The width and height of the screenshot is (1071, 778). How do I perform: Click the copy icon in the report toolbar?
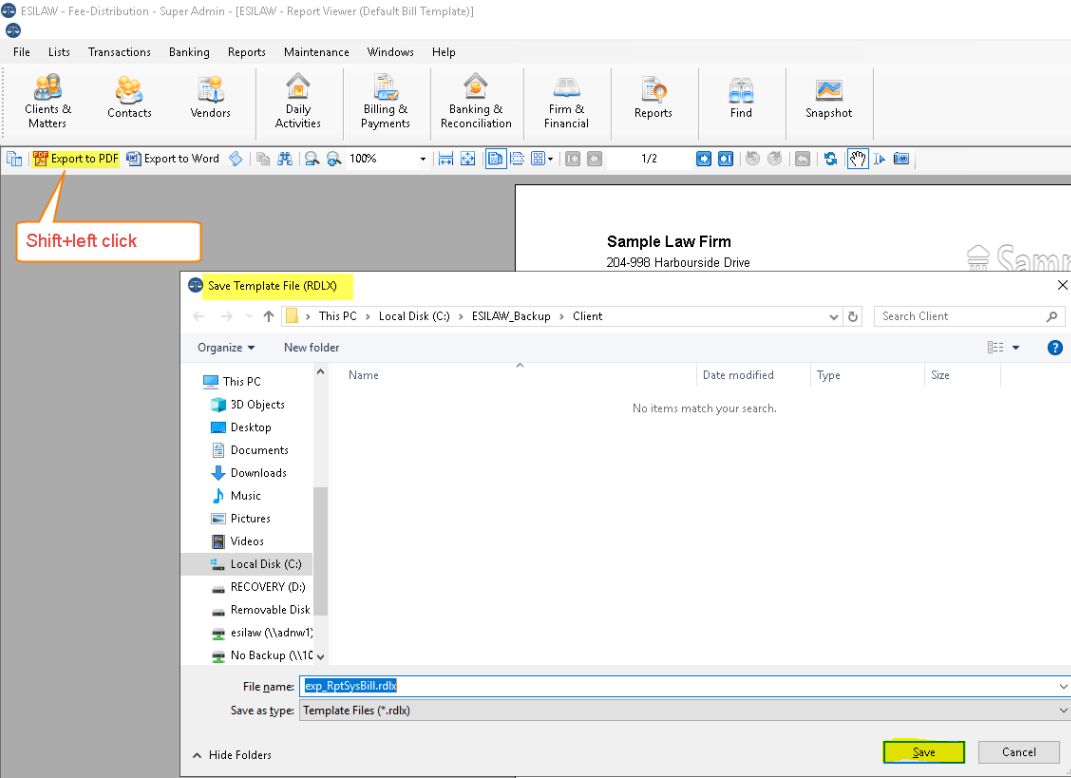tap(263, 158)
